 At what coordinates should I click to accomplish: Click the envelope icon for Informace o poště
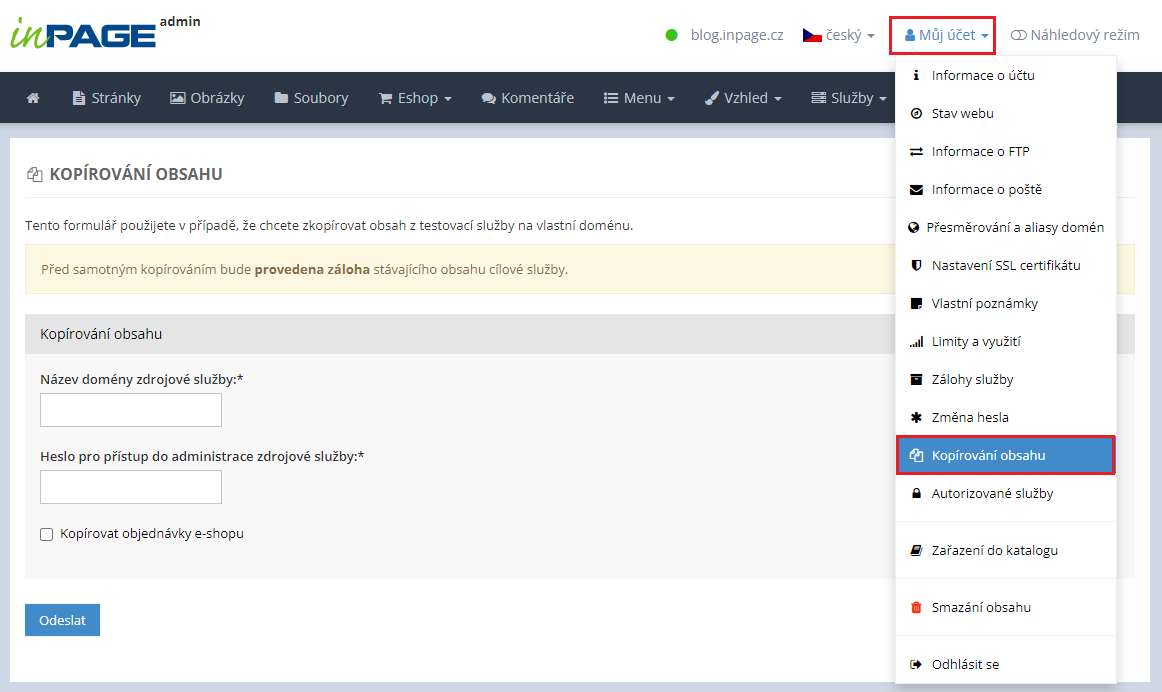(915, 190)
